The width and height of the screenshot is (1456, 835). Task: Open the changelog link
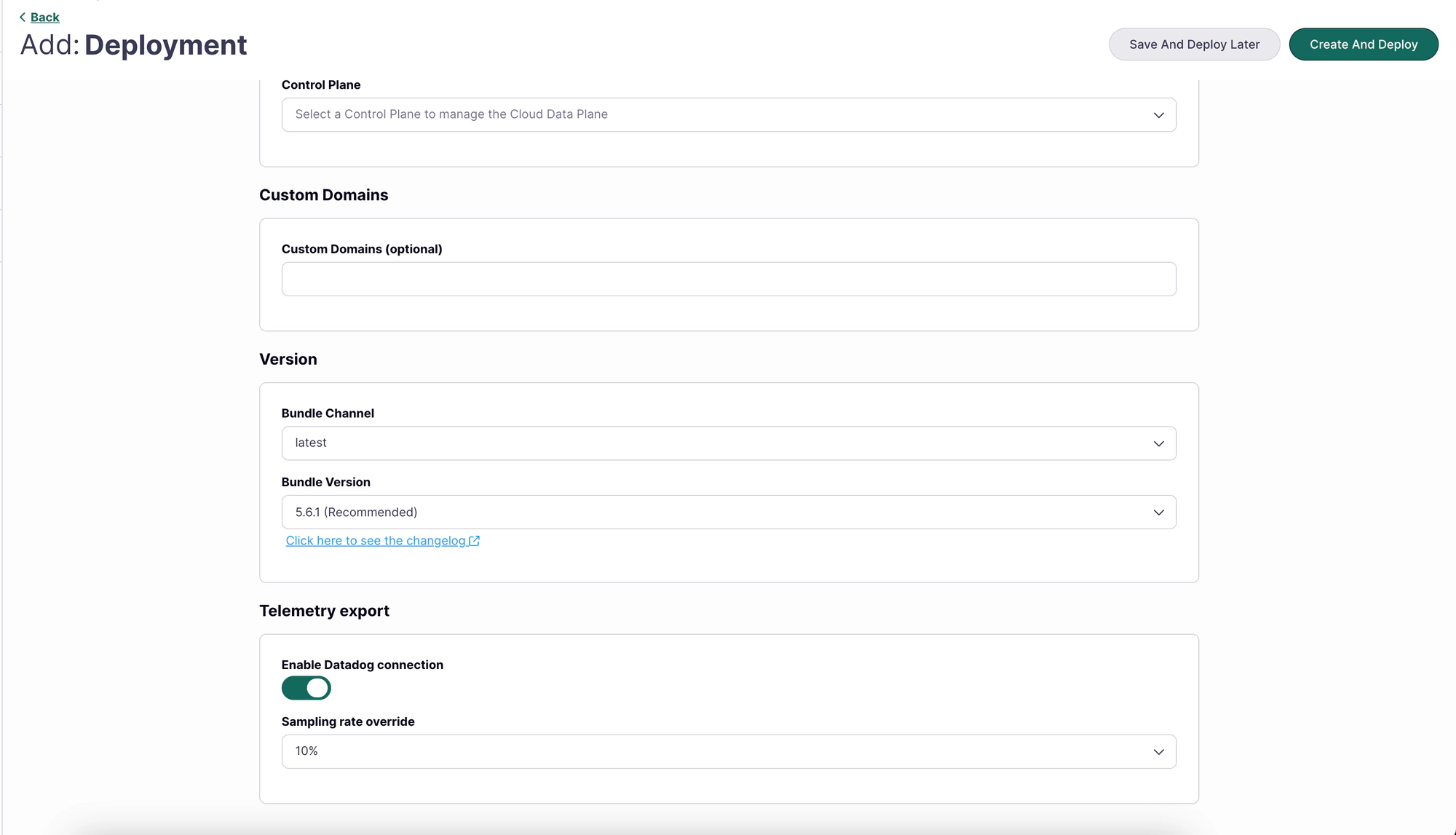(x=376, y=540)
